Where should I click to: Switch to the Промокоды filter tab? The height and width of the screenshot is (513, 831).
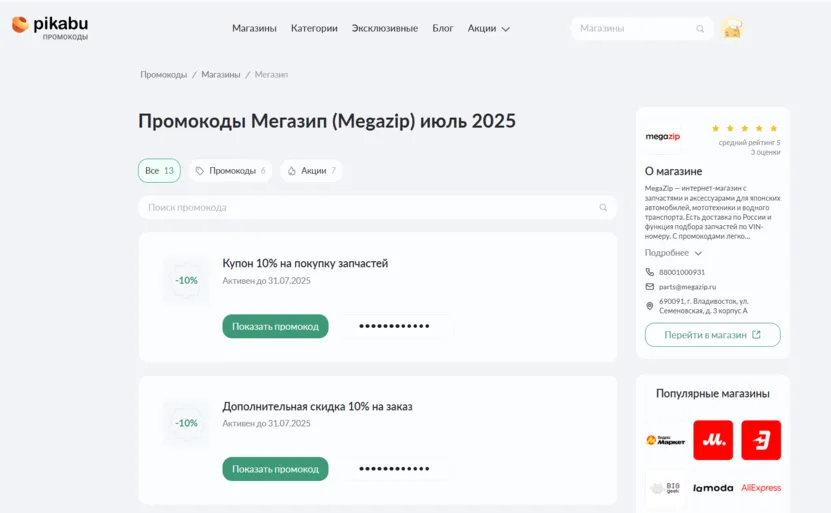click(231, 171)
